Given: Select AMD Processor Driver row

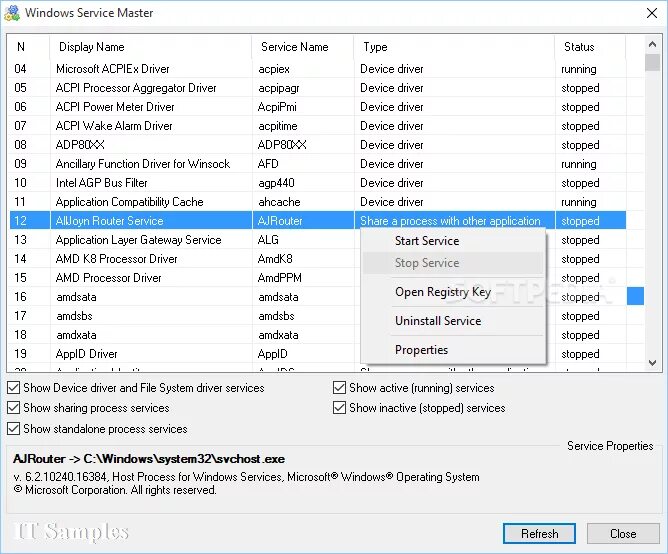Looking at the screenshot, I should tap(317, 278).
